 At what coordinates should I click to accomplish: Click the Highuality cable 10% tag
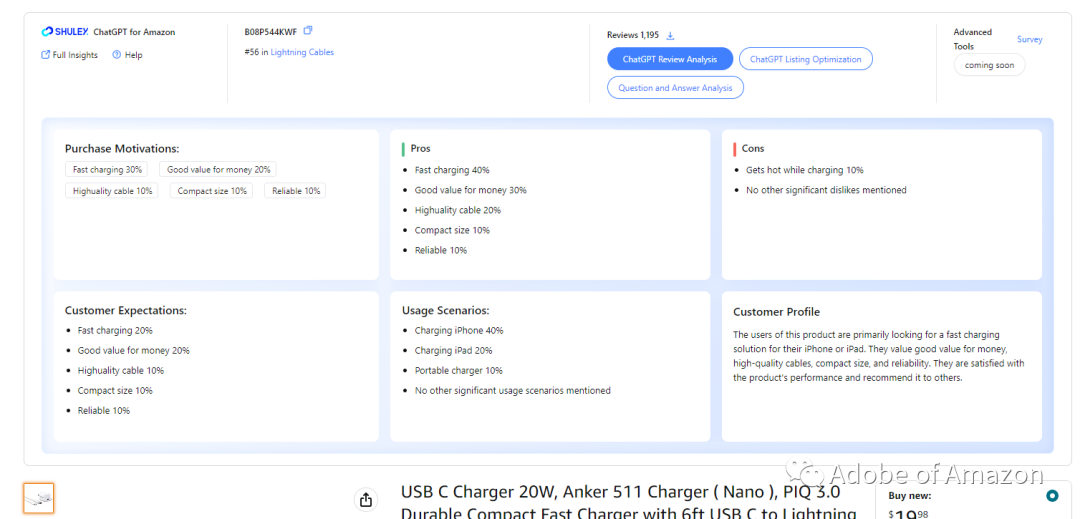pos(112,191)
